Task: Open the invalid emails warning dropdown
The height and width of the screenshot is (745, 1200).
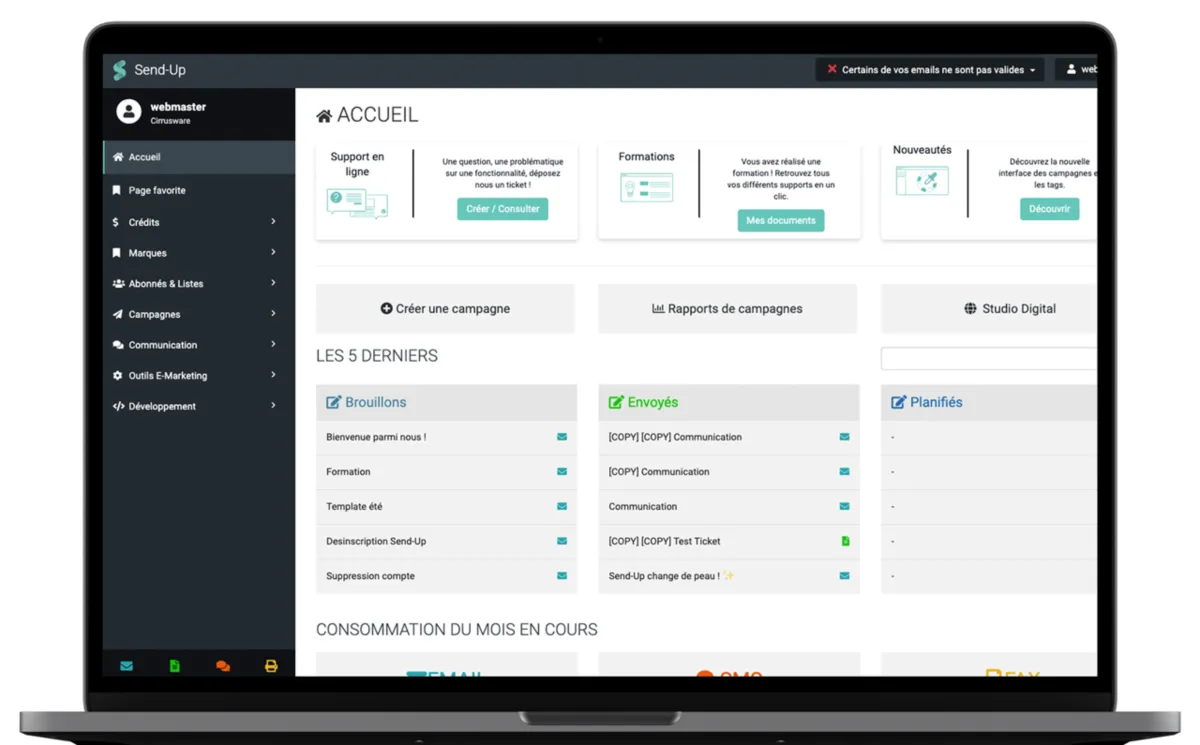Action: (931, 70)
